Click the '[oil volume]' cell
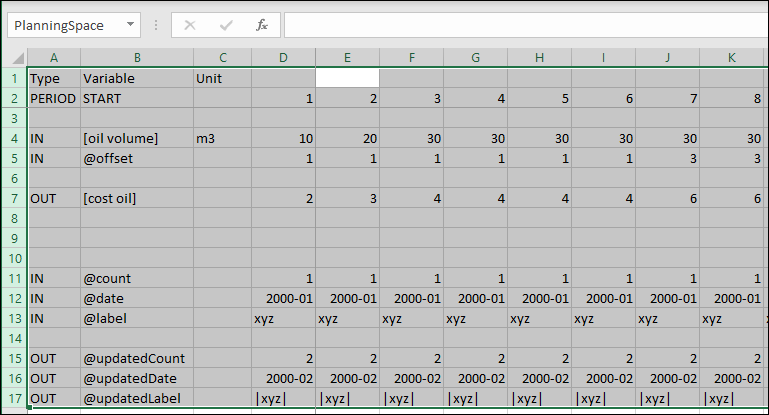The width and height of the screenshot is (769, 415). pyautogui.click(x=137, y=139)
